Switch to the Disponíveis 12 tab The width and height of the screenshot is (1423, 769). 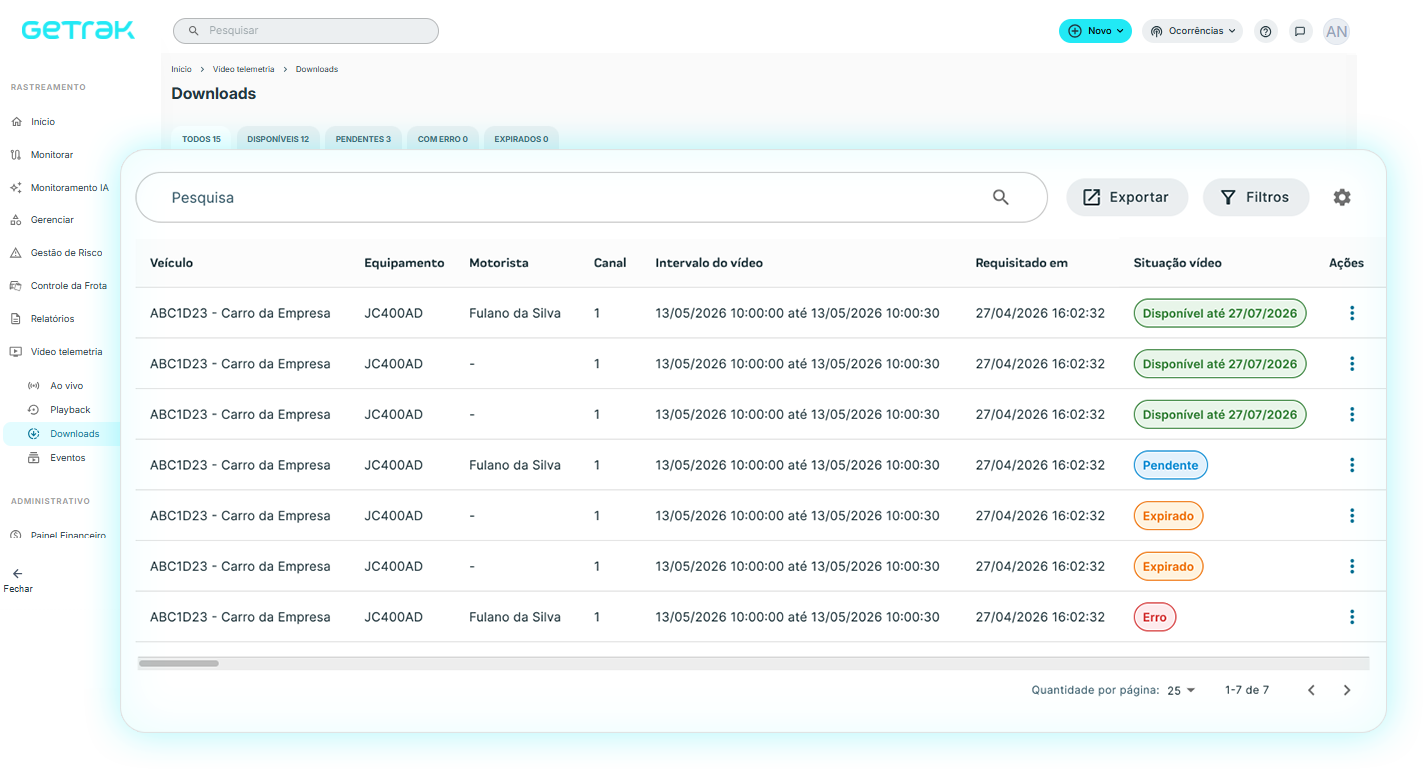278,139
